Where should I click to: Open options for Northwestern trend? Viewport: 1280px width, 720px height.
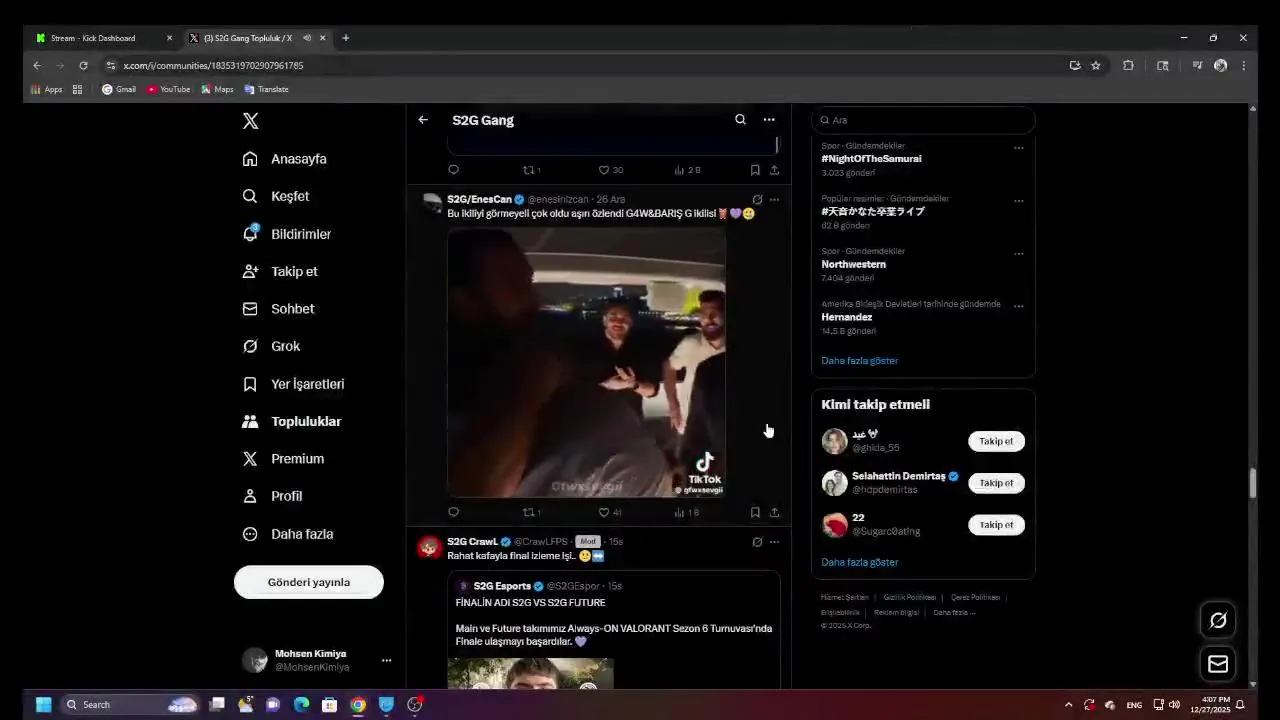click(1019, 253)
